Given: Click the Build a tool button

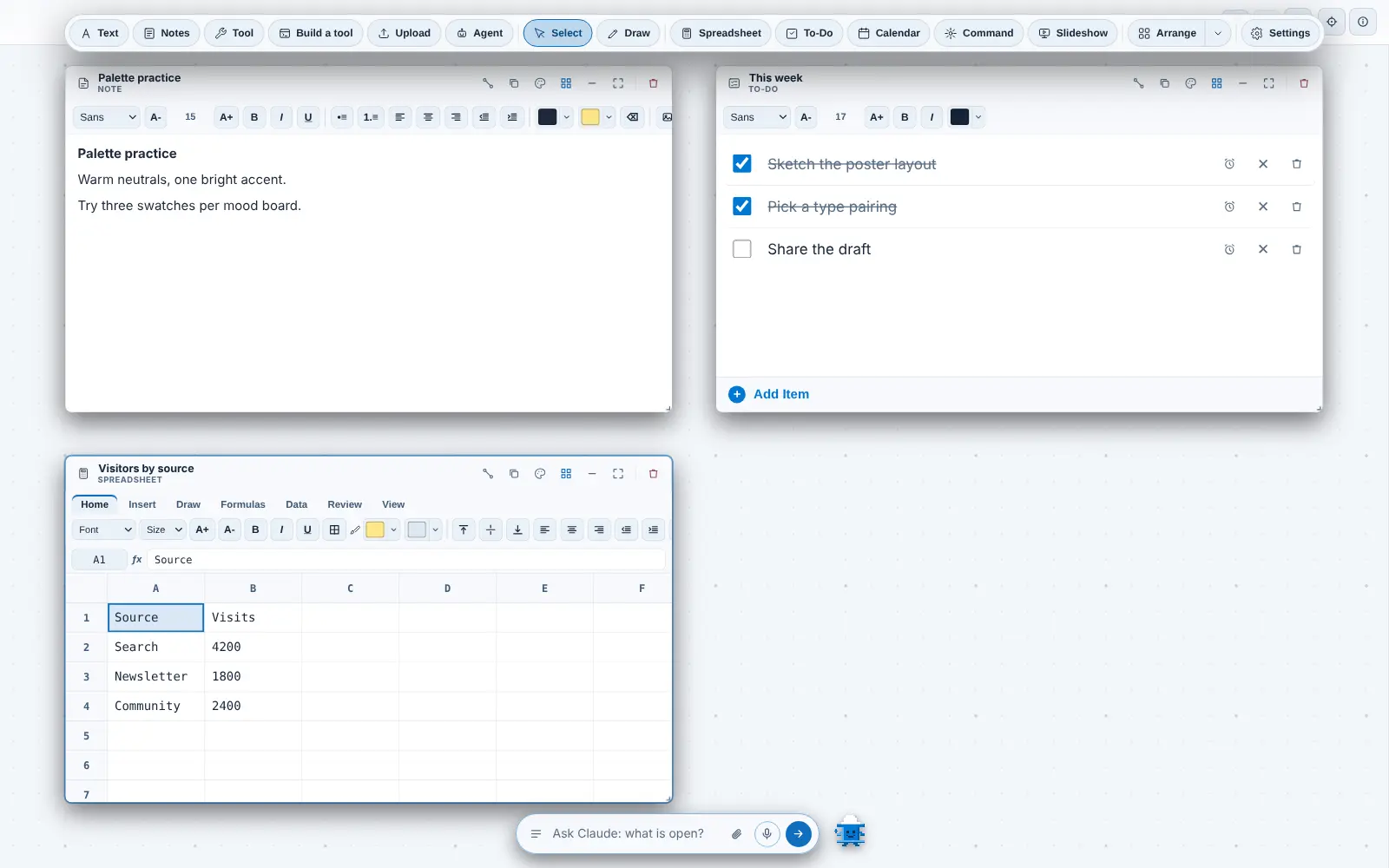Looking at the screenshot, I should (316, 33).
